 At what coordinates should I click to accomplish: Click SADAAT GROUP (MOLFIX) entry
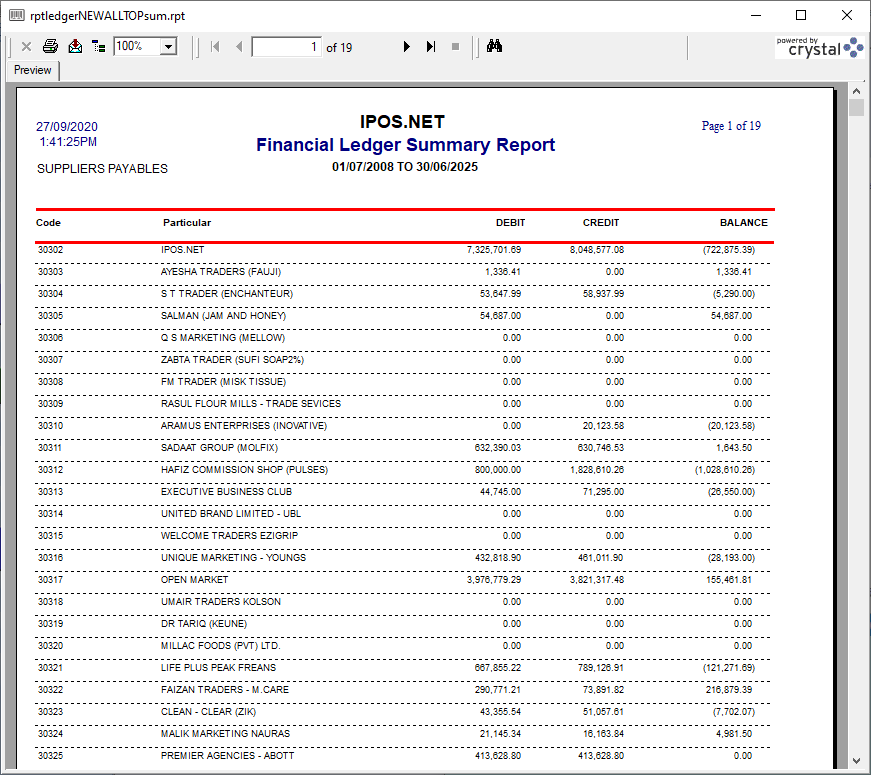pos(219,448)
